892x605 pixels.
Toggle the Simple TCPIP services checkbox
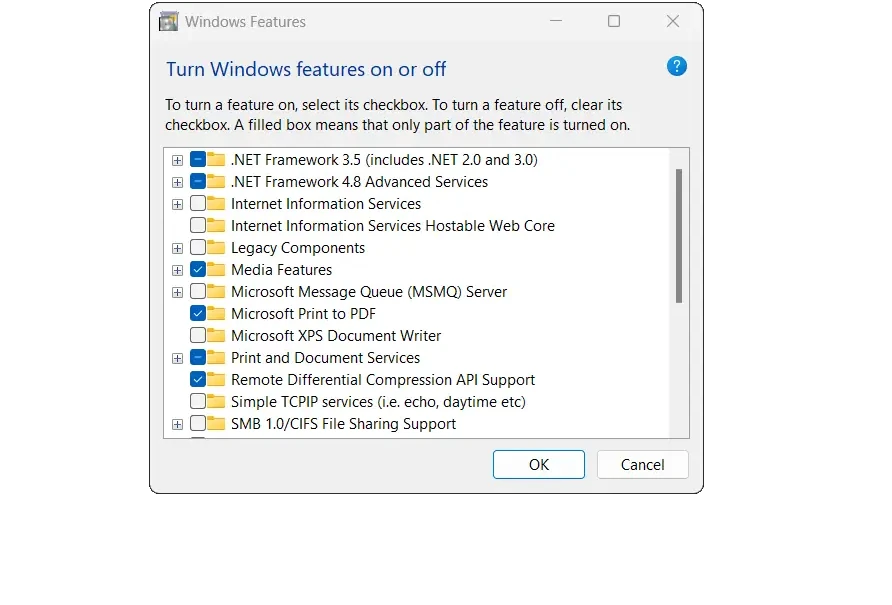[x=198, y=401]
